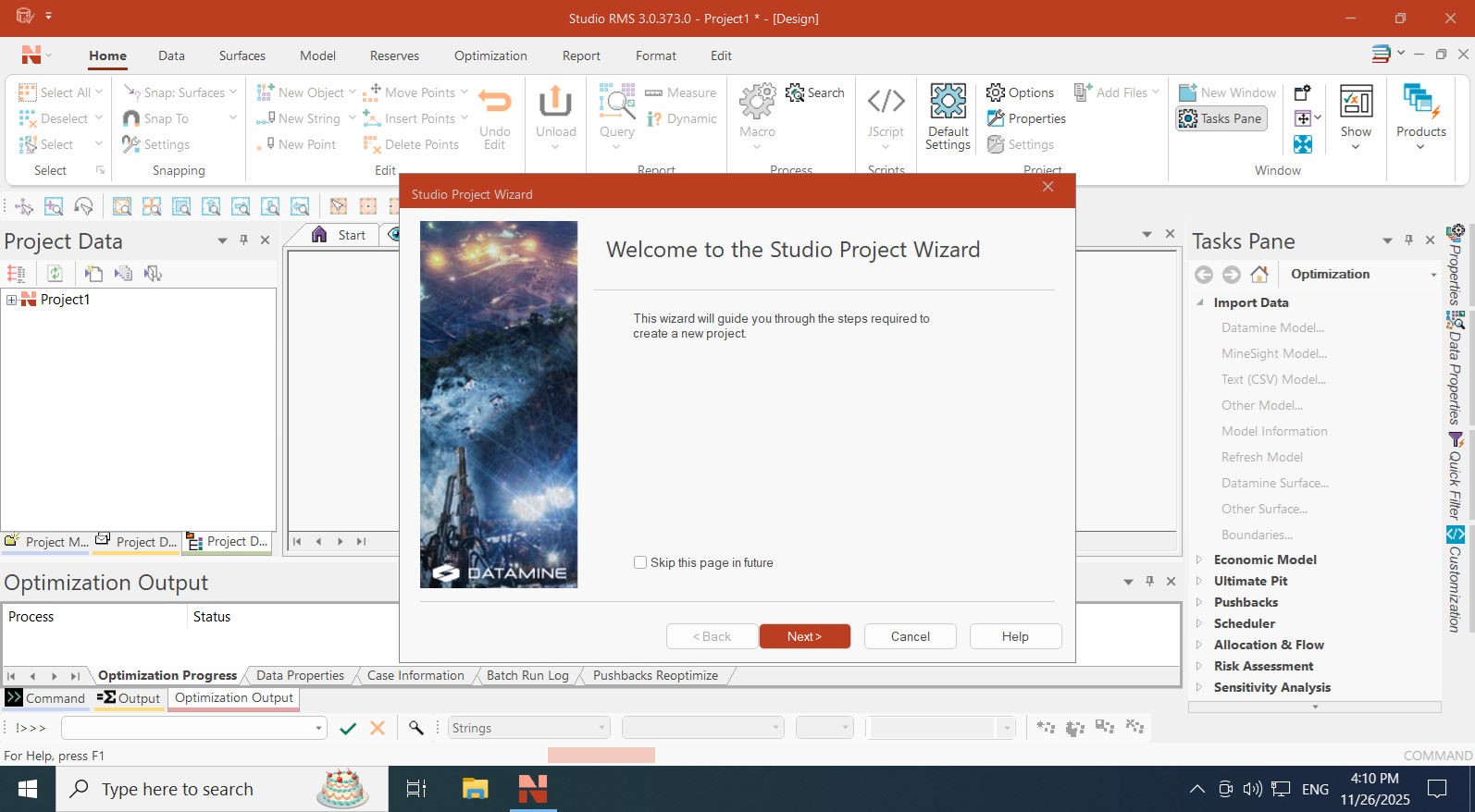Viewport: 1475px width, 812px height.
Task: Click the Unload icon in ribbon
Action: pos(555,102)
